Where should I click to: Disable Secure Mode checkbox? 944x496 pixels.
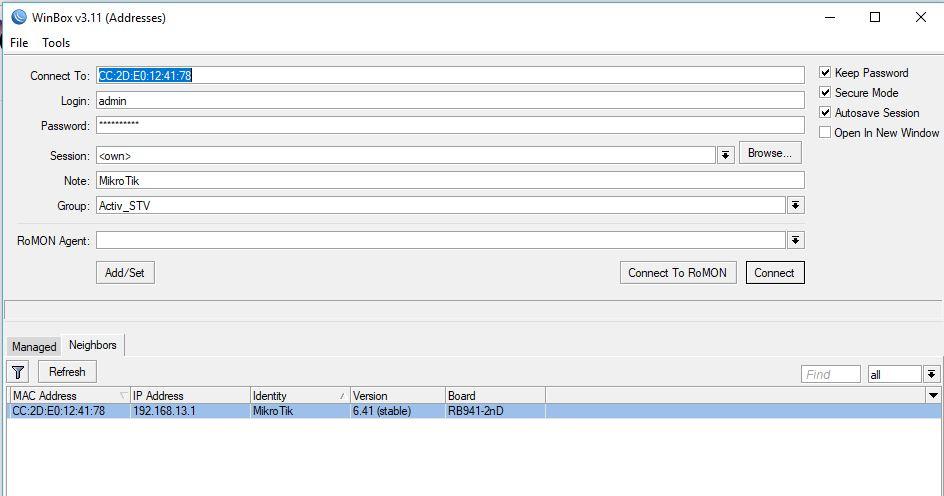(x=825, y=92)
